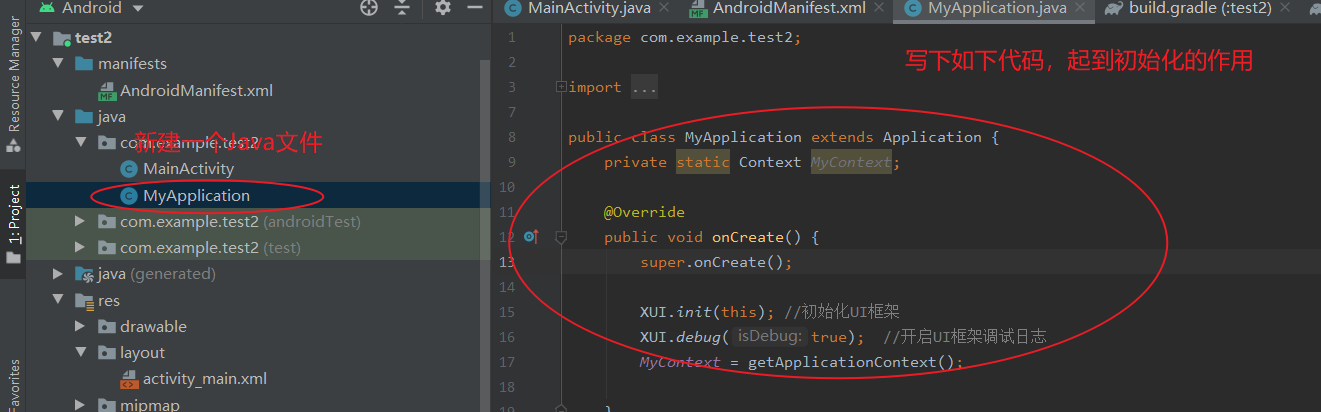Expand the java (generated) folder

[x=58, y=274]
